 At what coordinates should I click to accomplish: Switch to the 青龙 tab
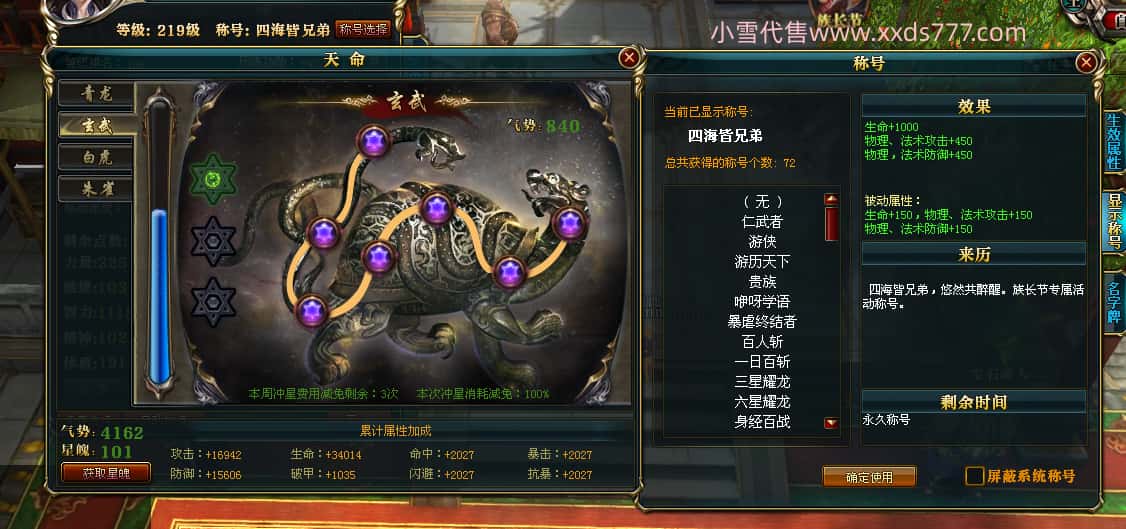tap(96, 93)
